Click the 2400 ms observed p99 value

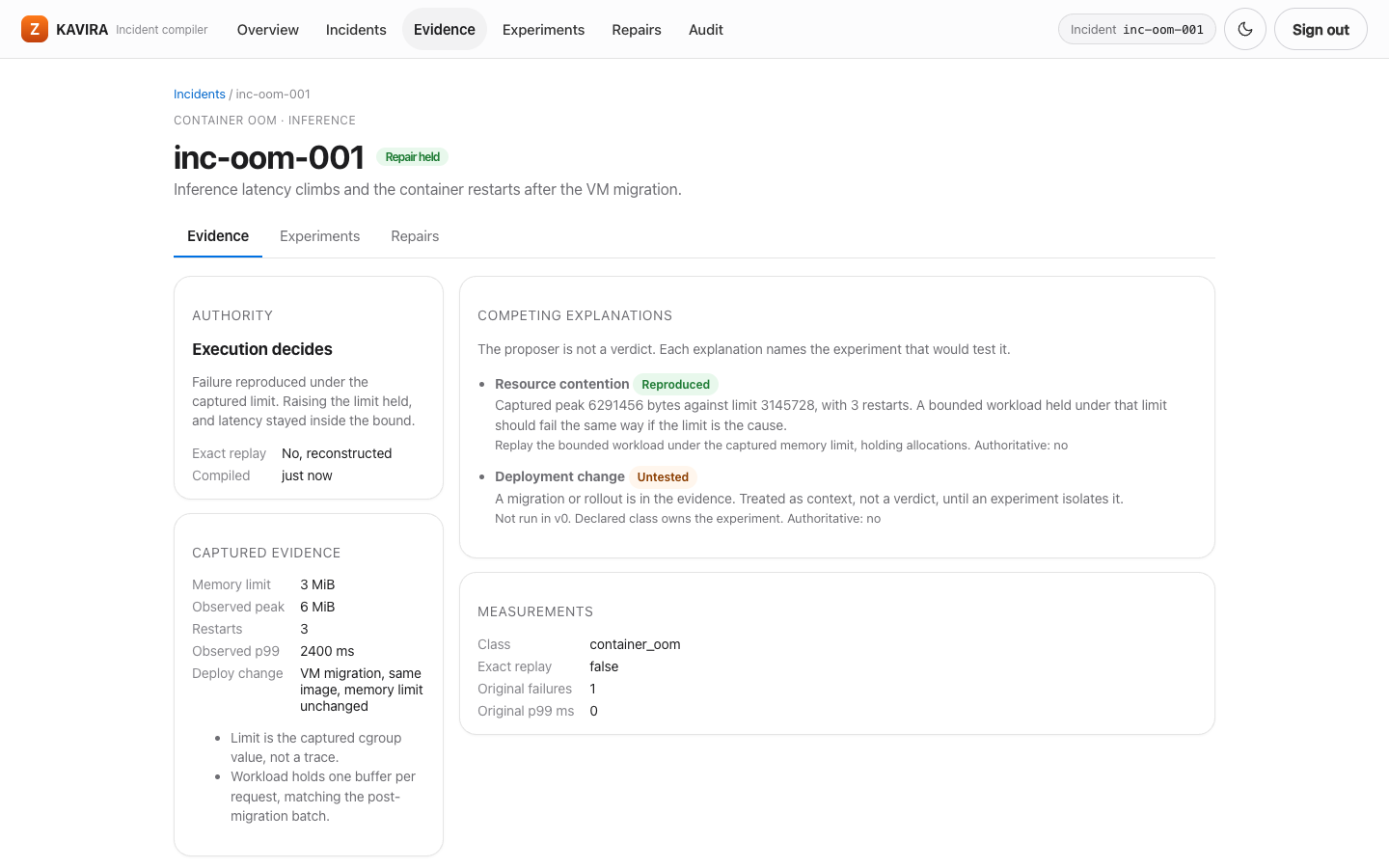[327, 651]
